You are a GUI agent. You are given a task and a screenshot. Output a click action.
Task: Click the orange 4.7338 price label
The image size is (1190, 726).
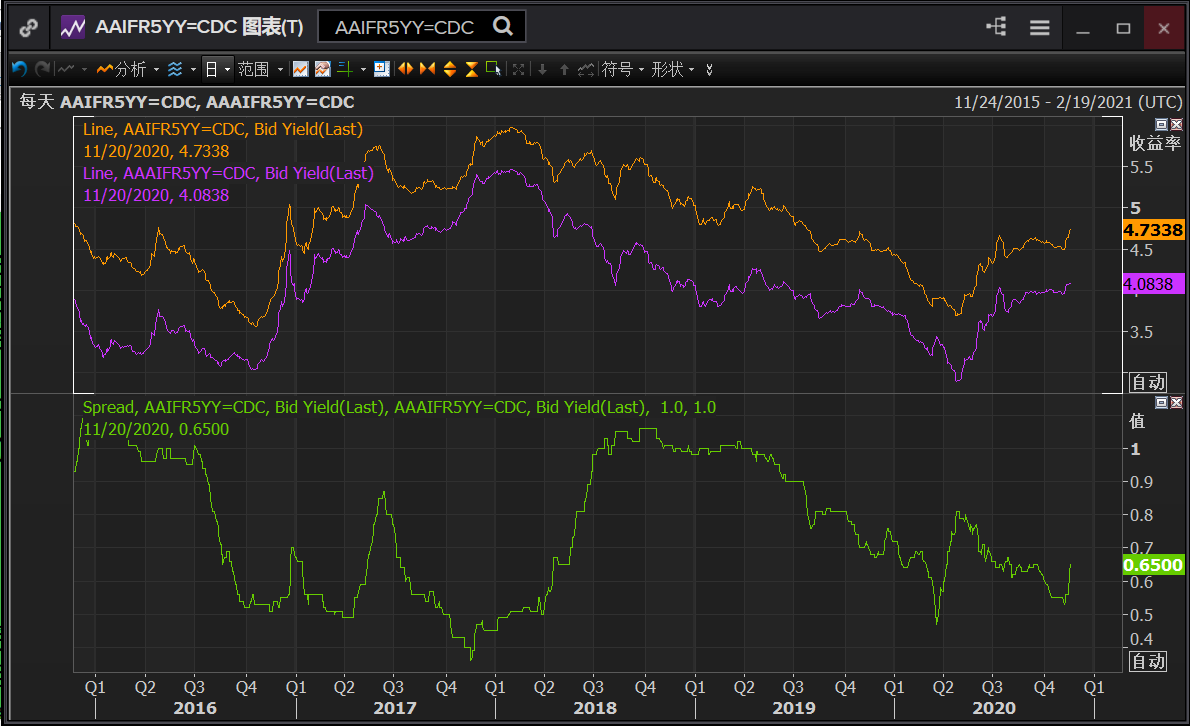(1153, 230)
